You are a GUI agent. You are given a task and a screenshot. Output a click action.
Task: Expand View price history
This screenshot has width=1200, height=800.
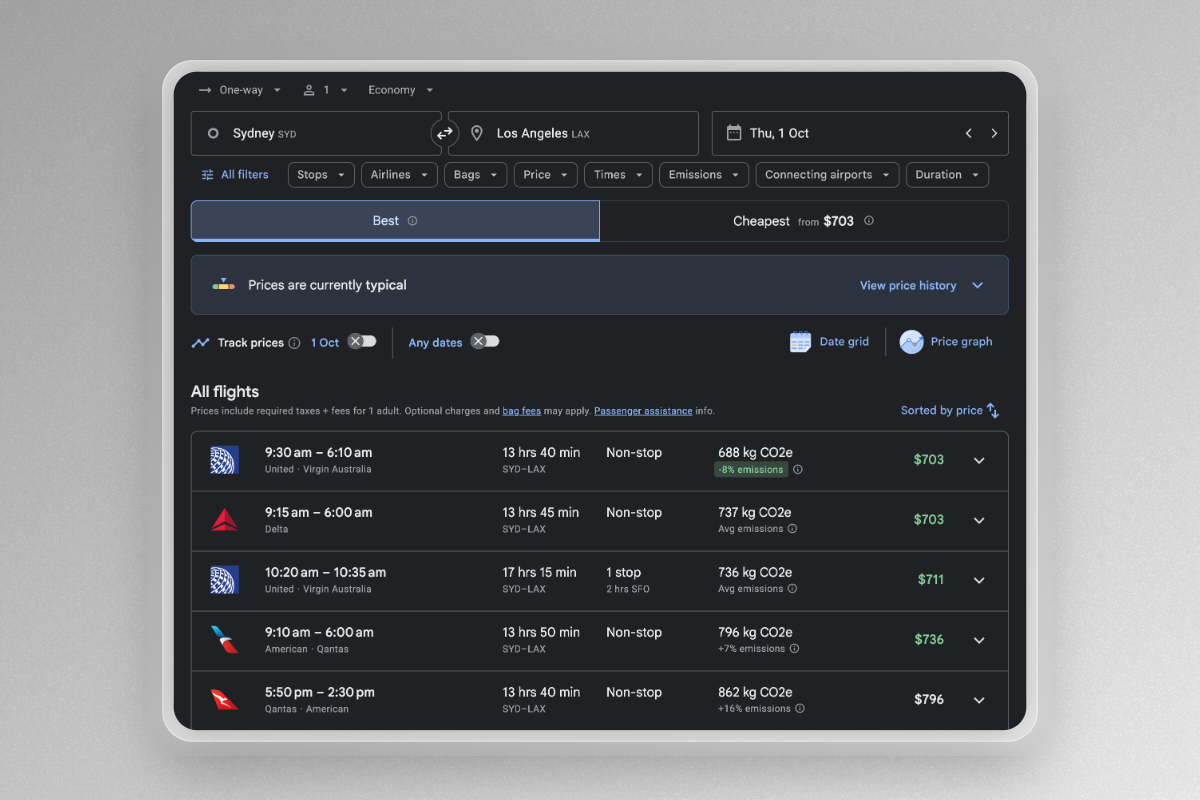[x=921, y=285]
